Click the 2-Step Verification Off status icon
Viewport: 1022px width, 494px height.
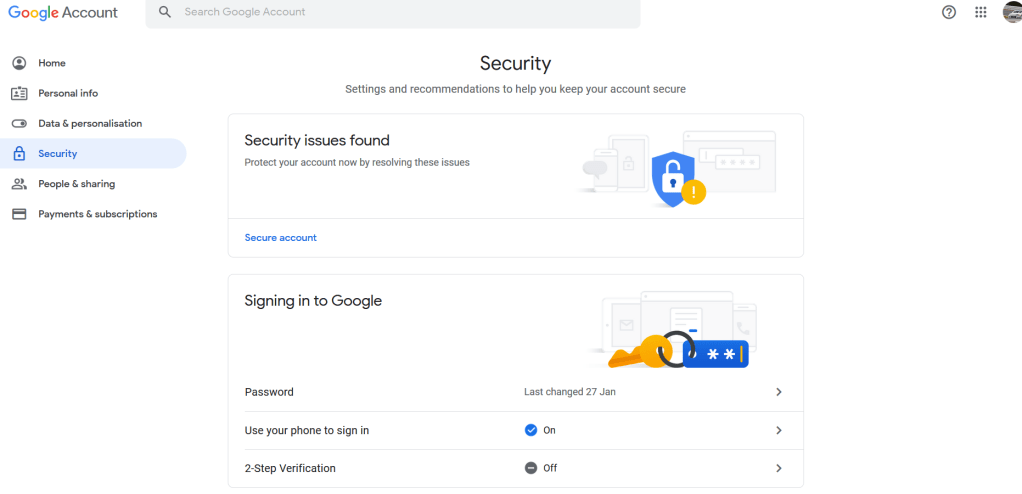pos(531,468)
